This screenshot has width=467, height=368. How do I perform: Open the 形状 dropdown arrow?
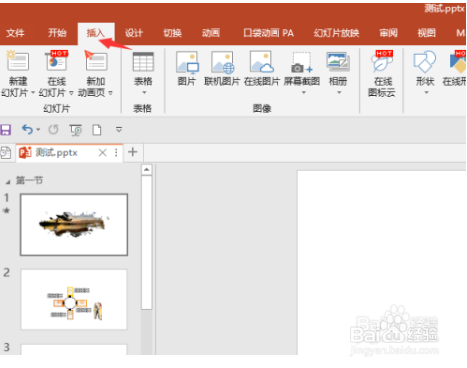[x=426, y=93]
